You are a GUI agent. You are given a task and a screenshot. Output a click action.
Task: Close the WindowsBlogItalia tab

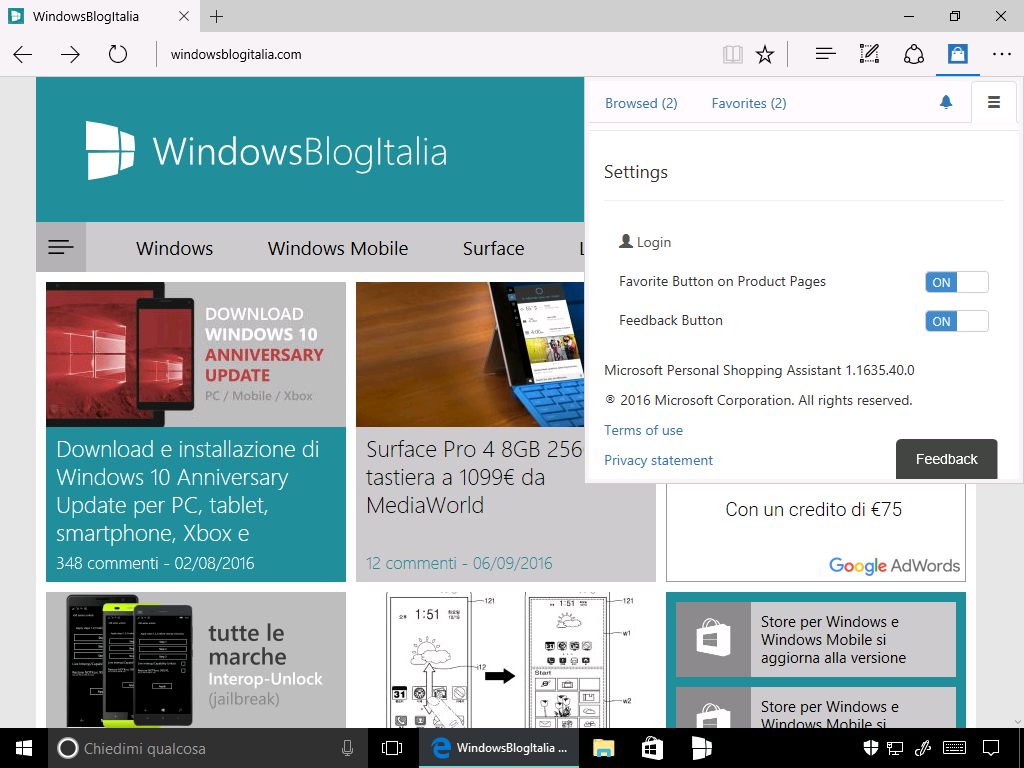[x=184, y=16]
